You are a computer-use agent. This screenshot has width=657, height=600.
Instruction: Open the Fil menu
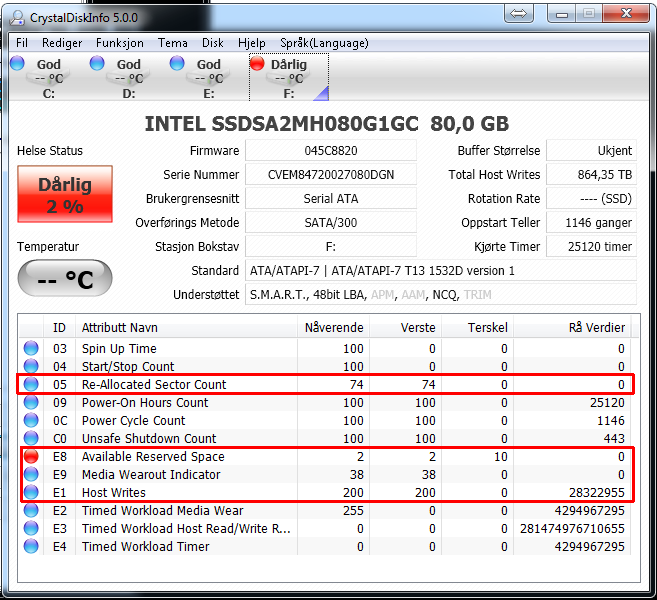click(x=22, y=43)
